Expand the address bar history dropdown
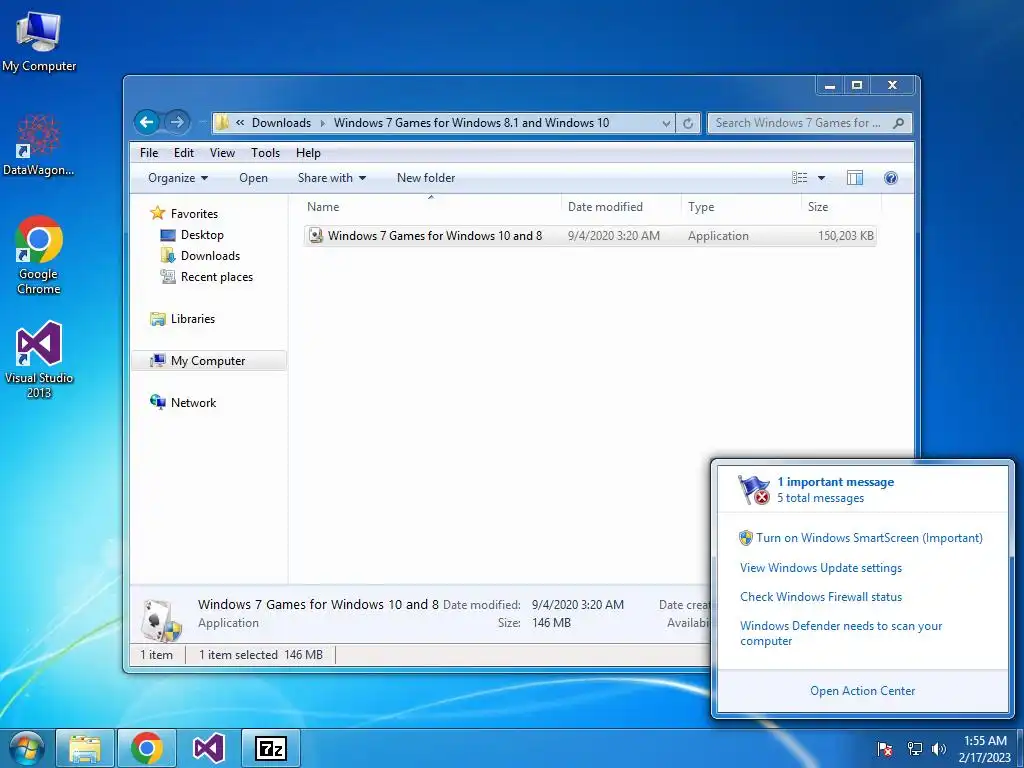Screen dimensions: 1024x768 (x=665, y=123)
